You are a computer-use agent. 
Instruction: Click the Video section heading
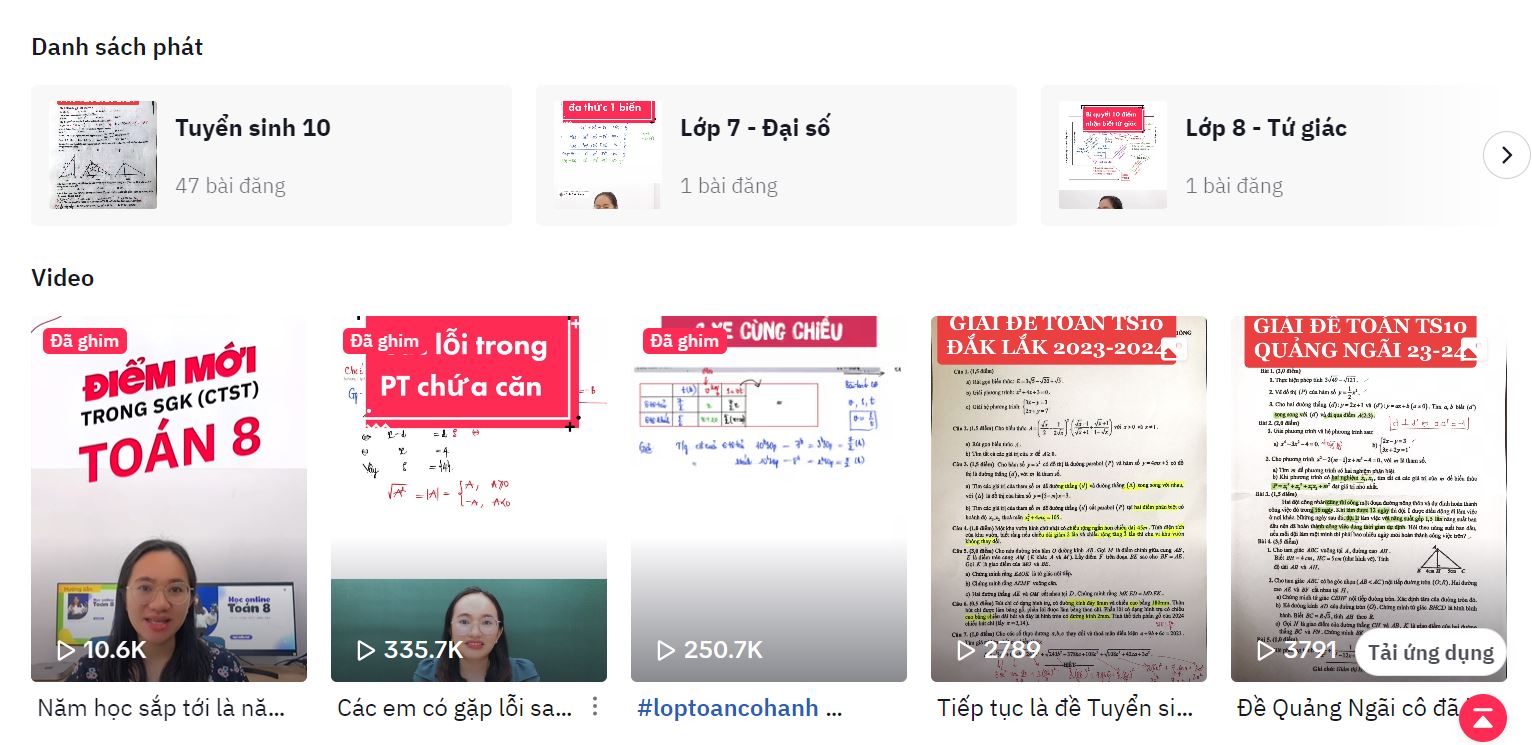63,278
